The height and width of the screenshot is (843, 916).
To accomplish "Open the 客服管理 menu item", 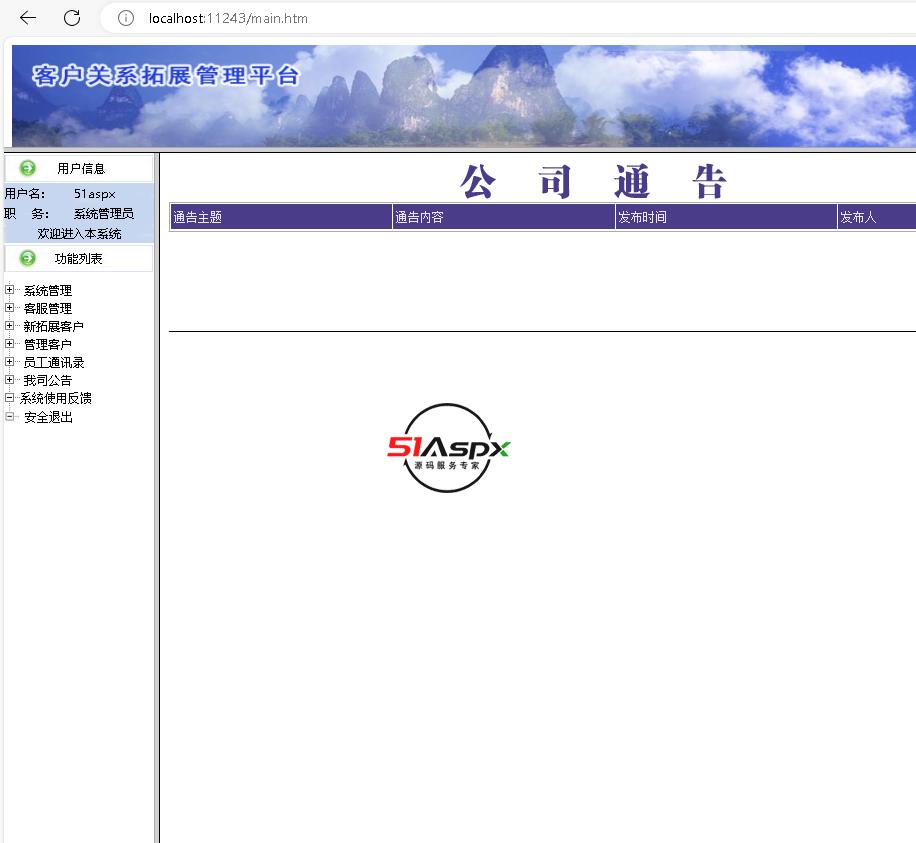I will (x=48, y=308).
